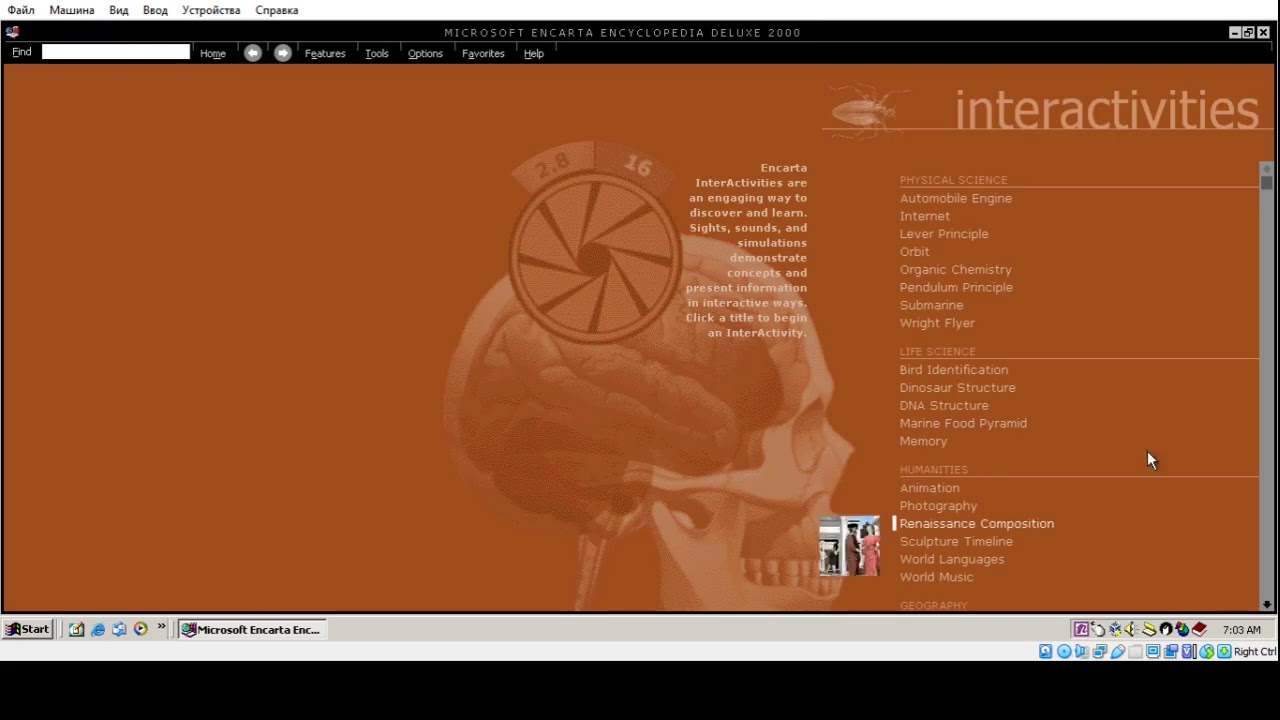Go to the Encarta Home screen

point(213,53)
